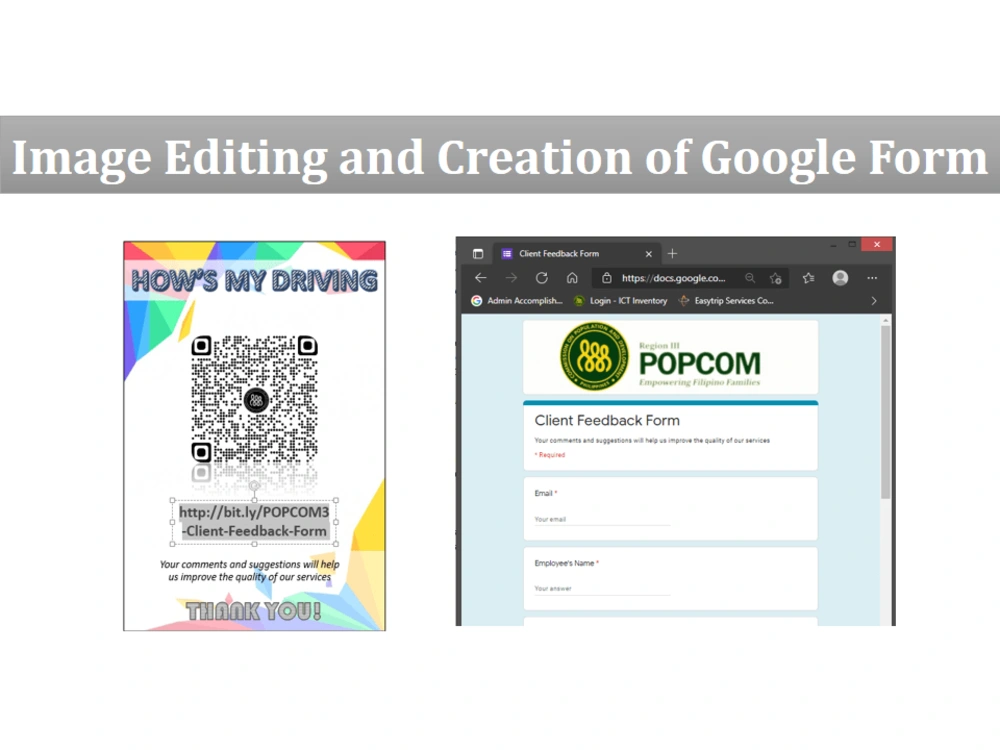The height and width of the screenshot is (750, 1000).
Task: Click the red Required note
Action: pos(550,455)
